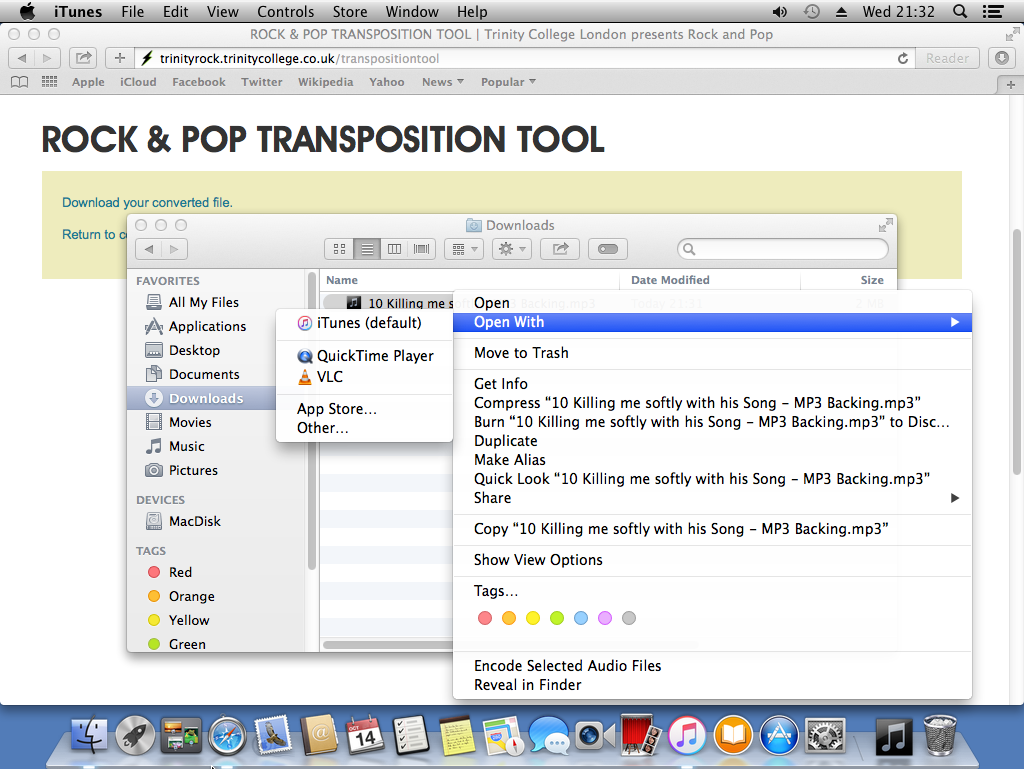Click Finder edit tags toolbar button
This screenshot has height=769, width=1024.
(x=607, y=249)
